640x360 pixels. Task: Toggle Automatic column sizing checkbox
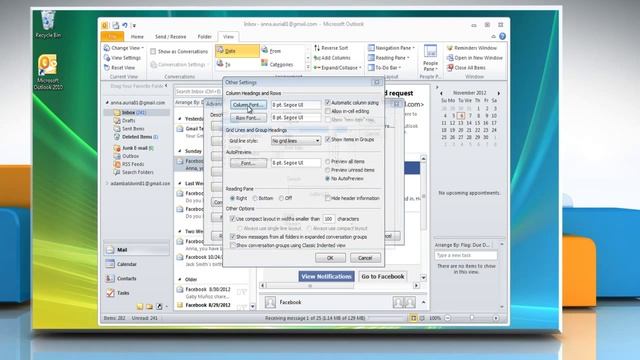tap(327, 102)
